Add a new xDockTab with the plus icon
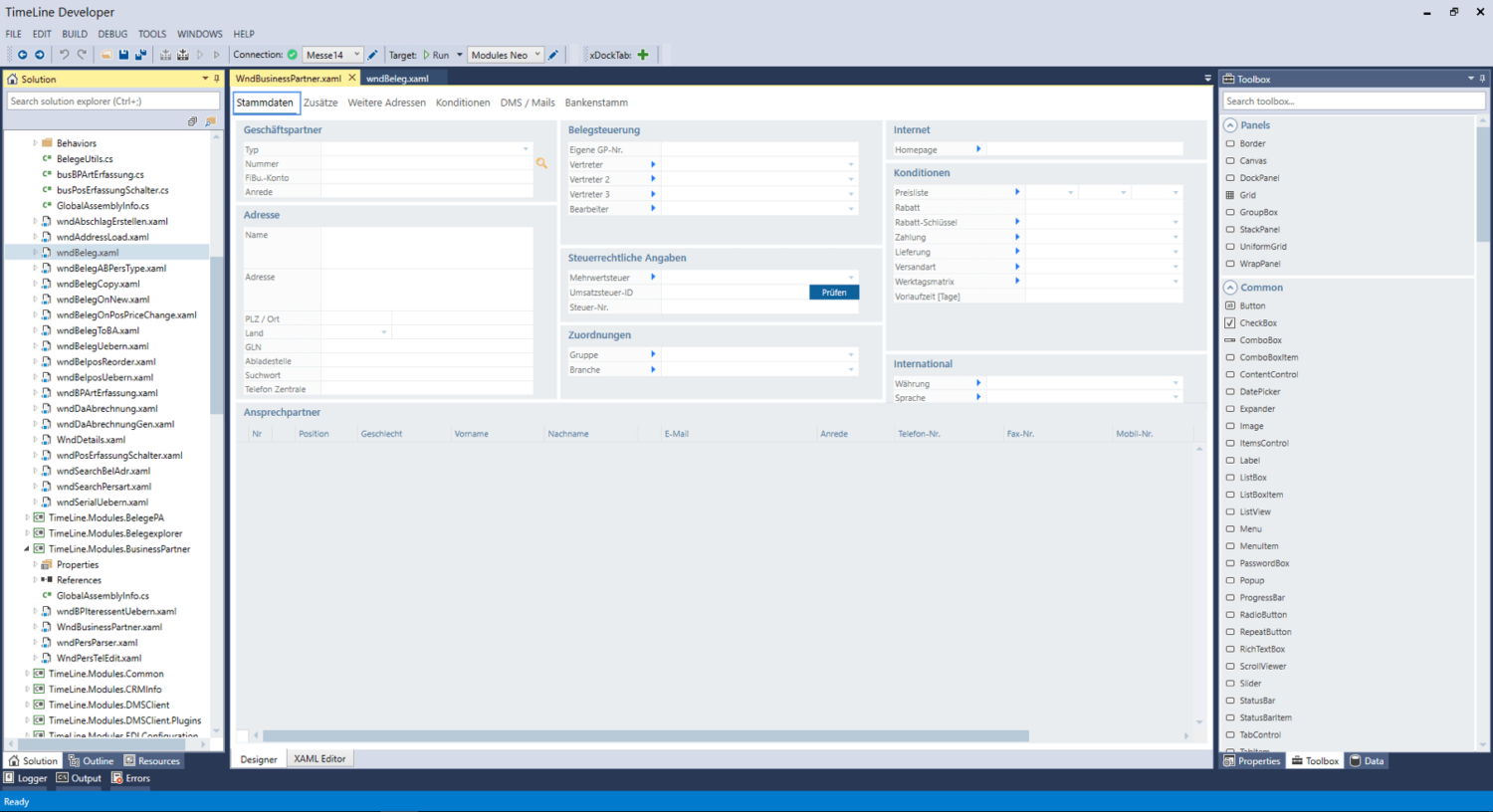 (642, 55)
